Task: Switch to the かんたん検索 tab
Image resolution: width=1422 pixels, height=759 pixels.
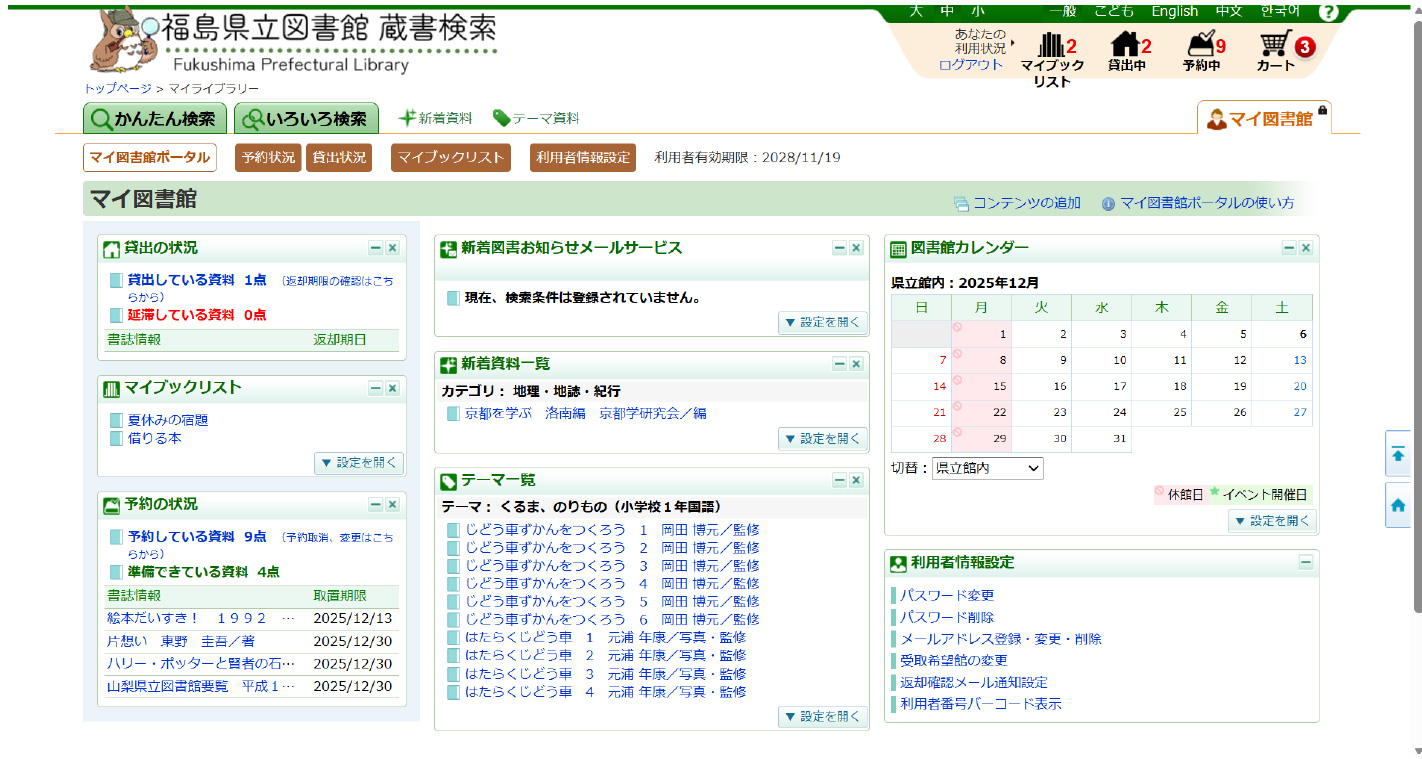Action: click(155, 119)
